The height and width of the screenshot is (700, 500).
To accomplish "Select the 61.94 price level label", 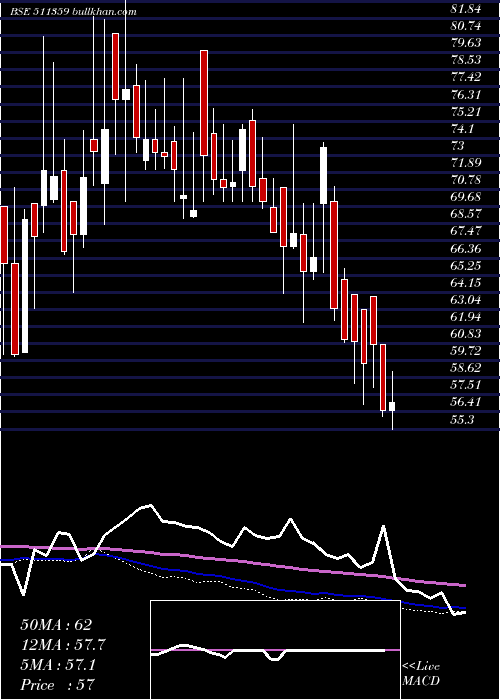I will coord(466,317).
